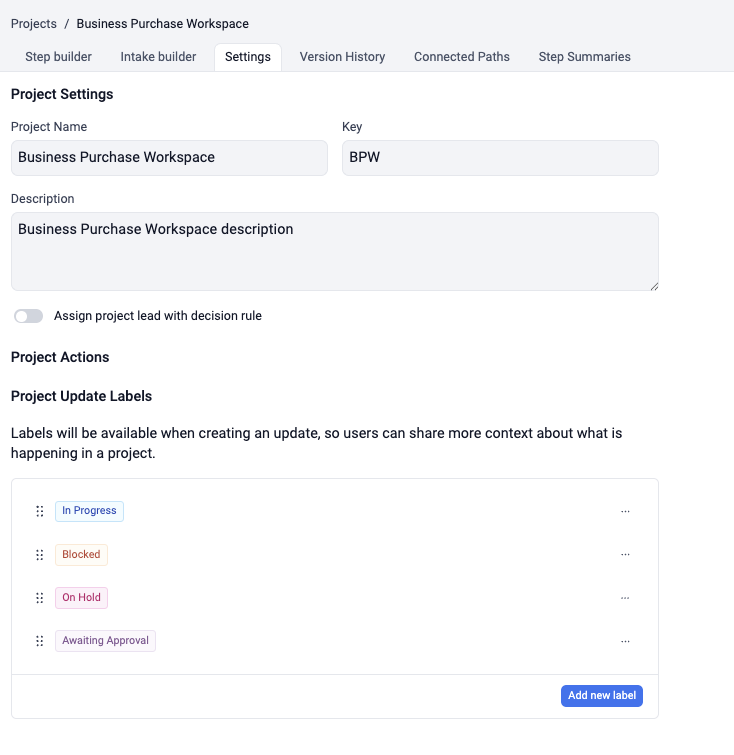The width and height of the screenshot is (734, 755).
Task: Click drag handle beside In Progress label
Action: tap(40, 511)
